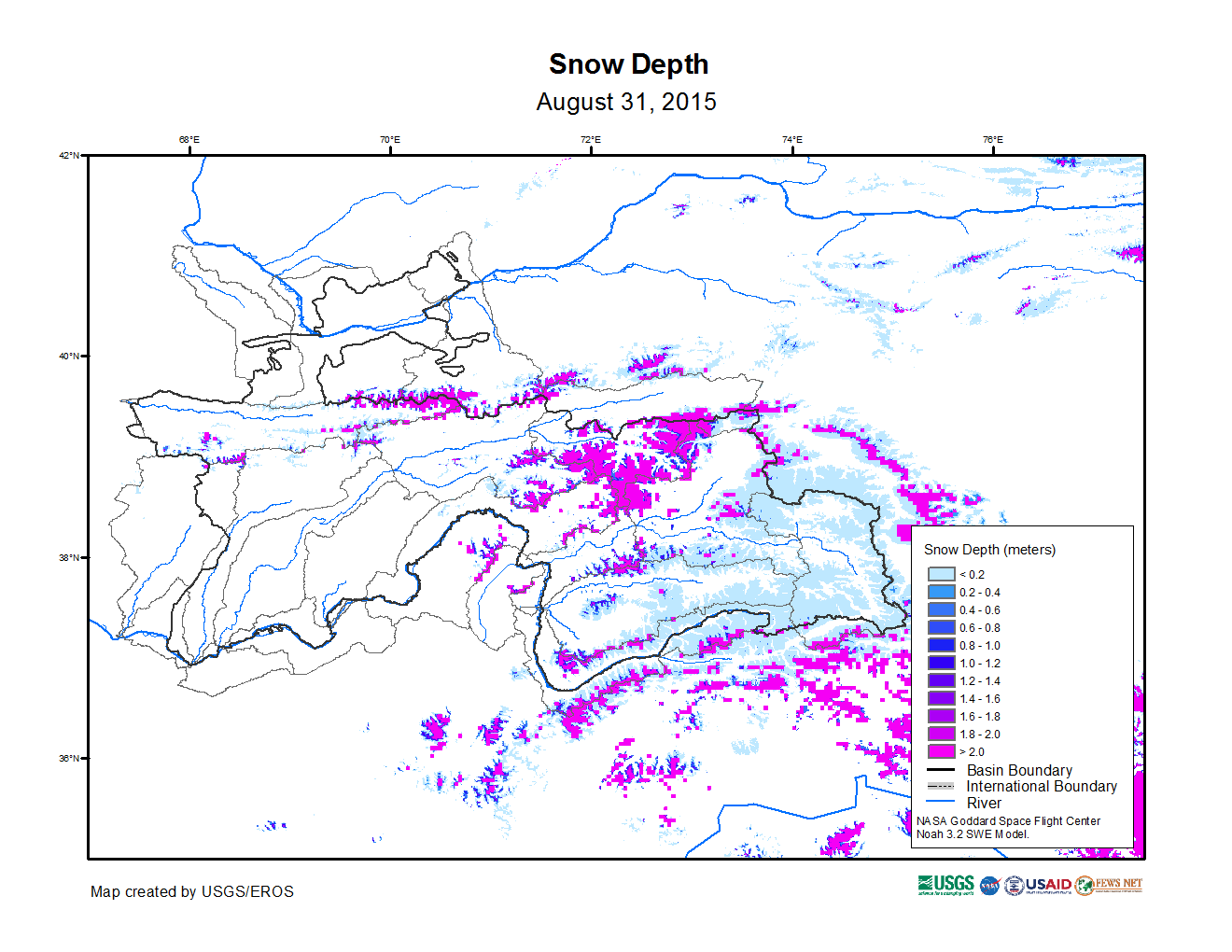Viewport: 1232px width, 952px height.
Task: Click the Snow Depth (meters) legend heading
Action: (x=989, y=550)
